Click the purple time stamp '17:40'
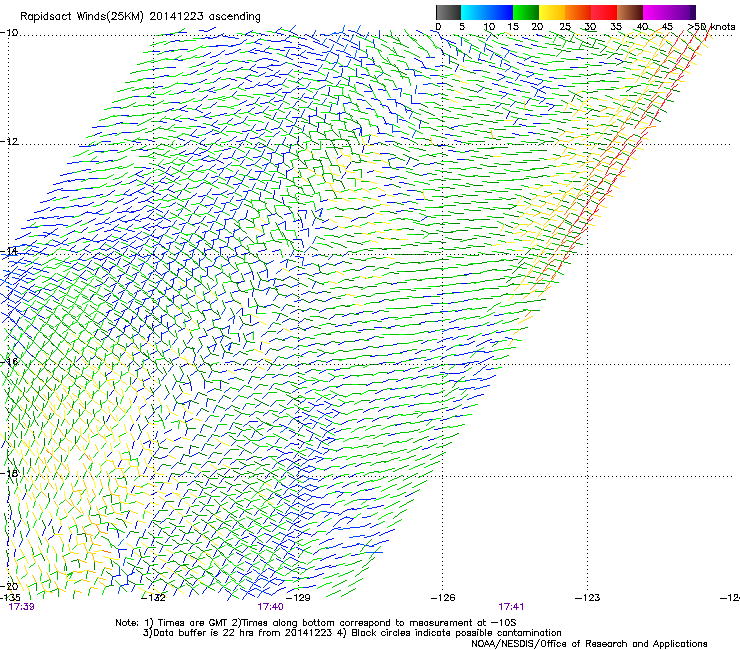740x650 pixels. tap(270, 607)
